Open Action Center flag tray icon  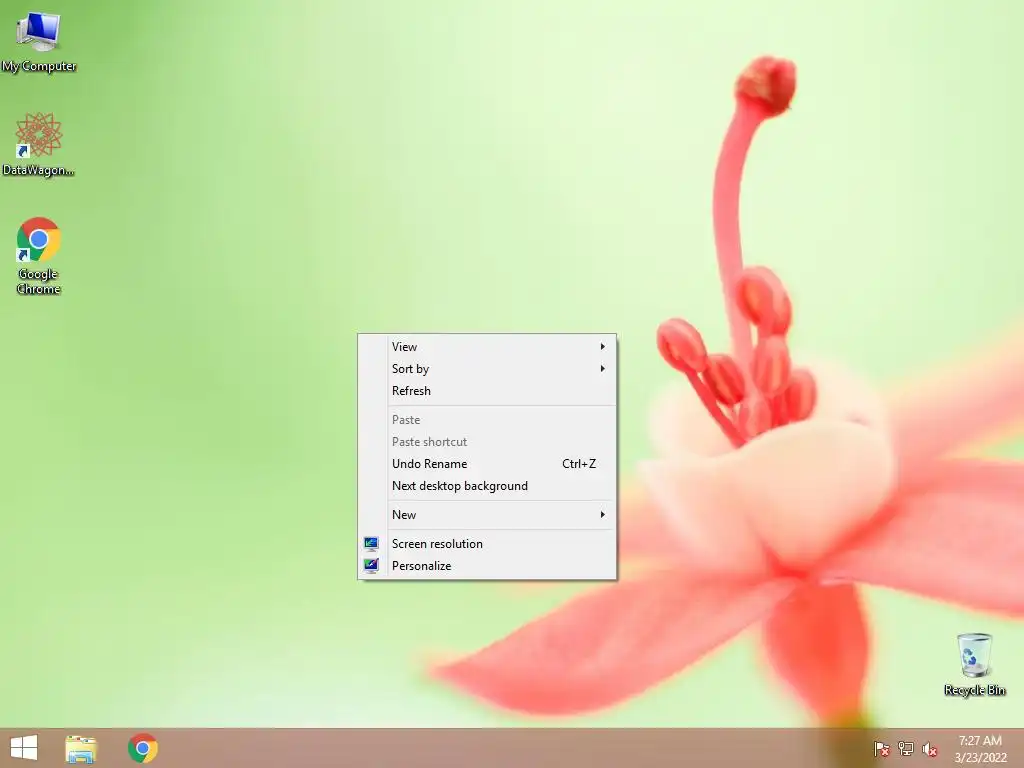(x=881, y=749)
